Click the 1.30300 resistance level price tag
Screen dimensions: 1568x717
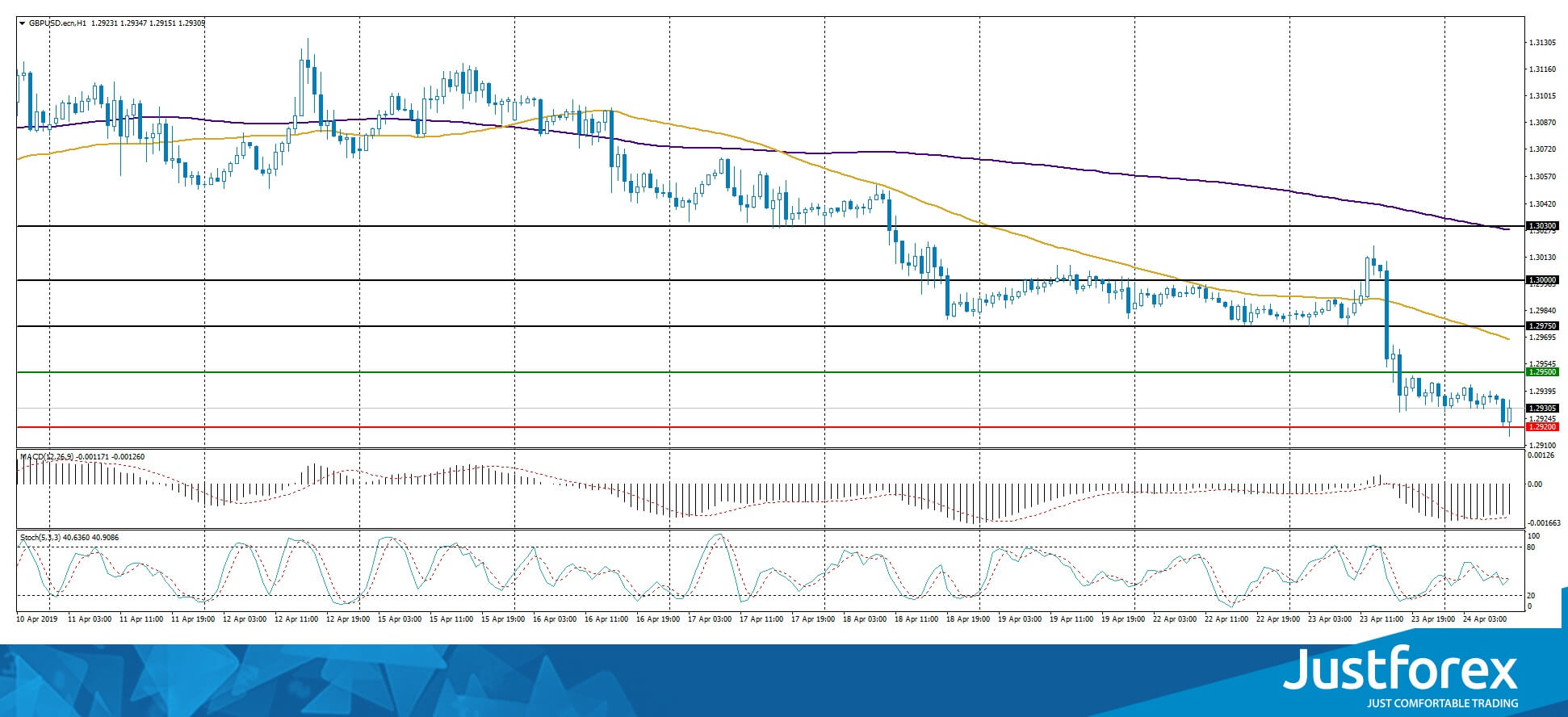coord(1542,227)
